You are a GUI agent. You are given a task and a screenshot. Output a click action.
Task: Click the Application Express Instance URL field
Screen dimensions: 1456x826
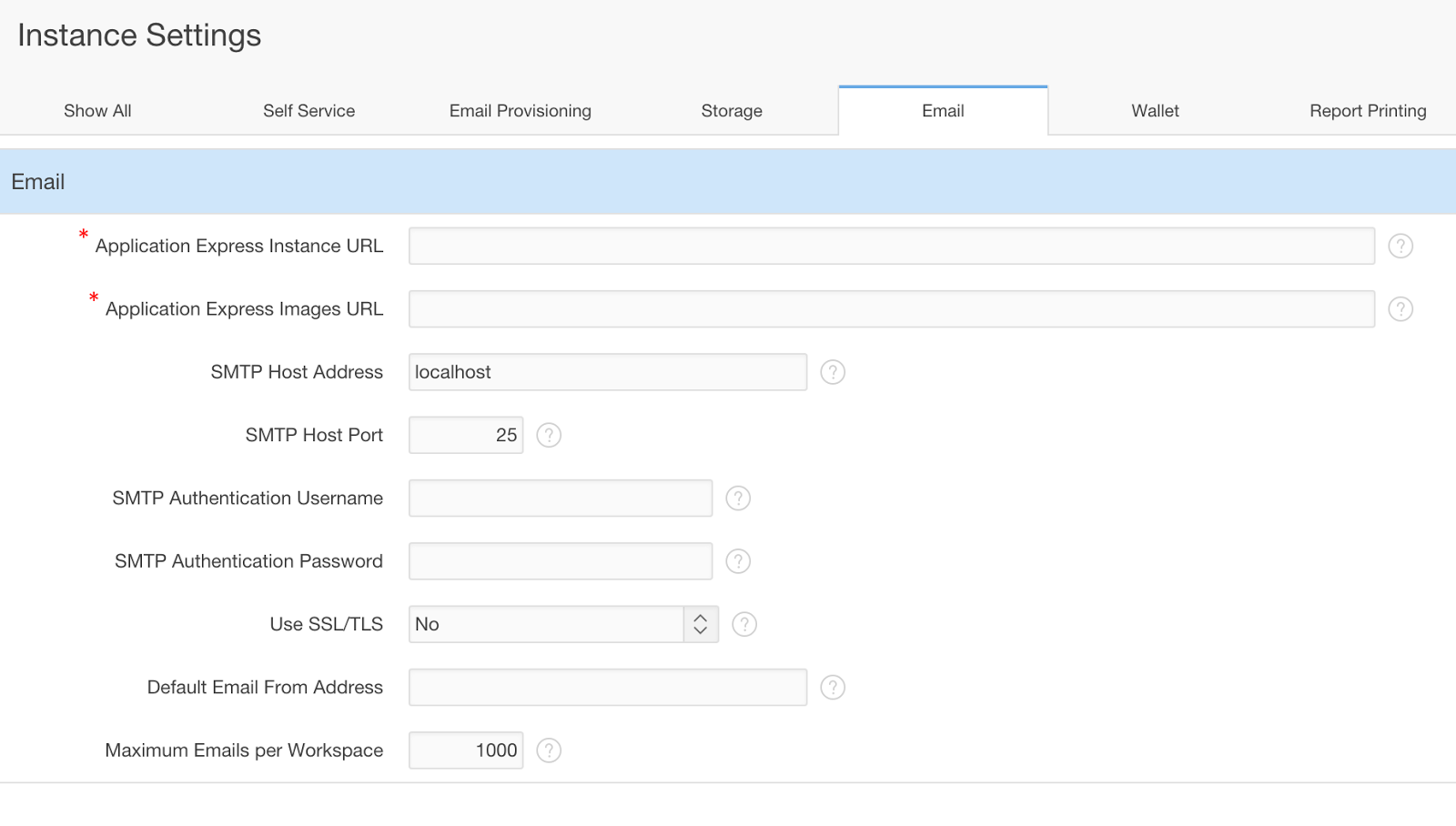point(890,246)
